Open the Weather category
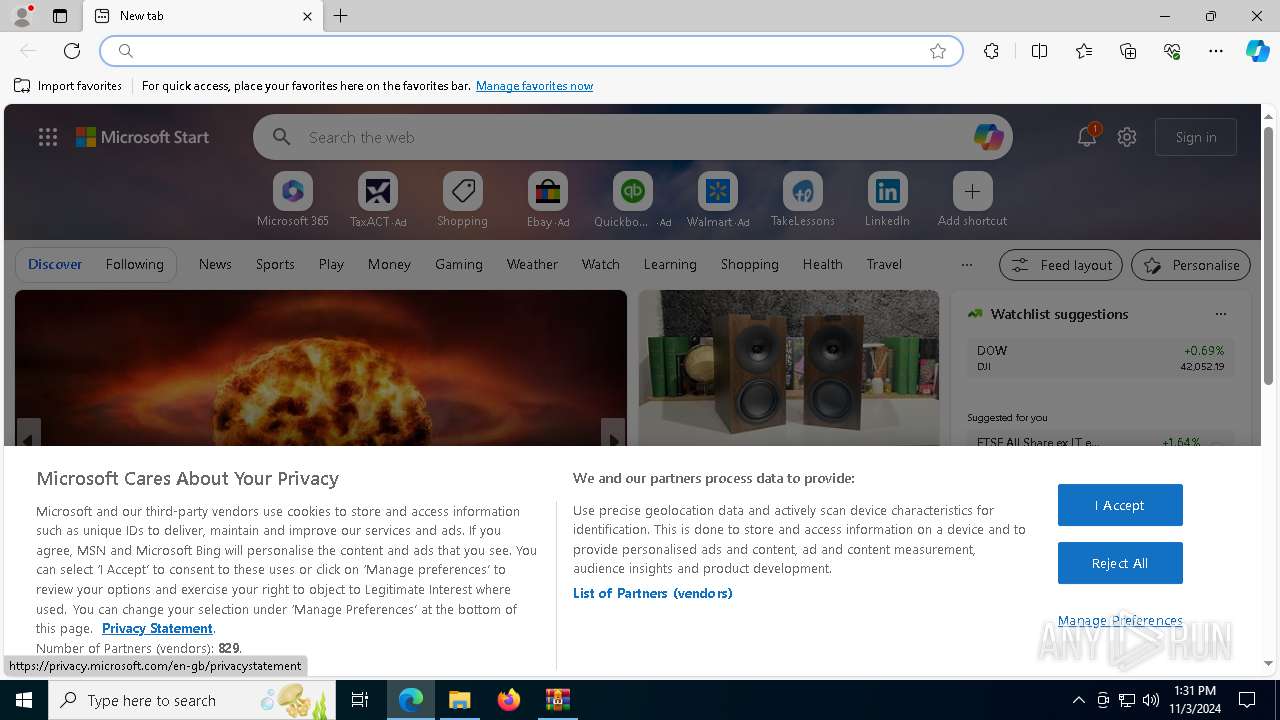Viewport: 1280px width, 720px height. pos(532,264)
